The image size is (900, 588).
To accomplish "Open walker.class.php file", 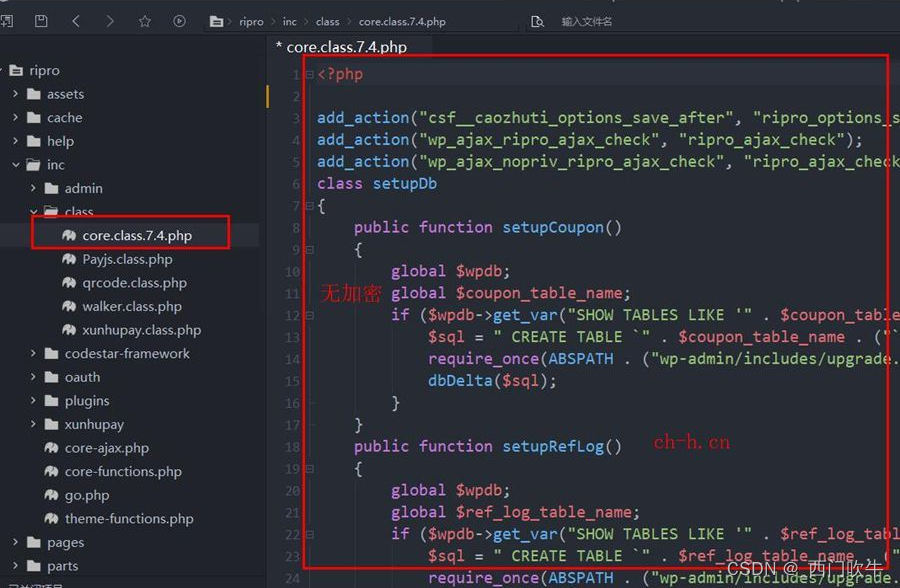I will click(131, 306).
